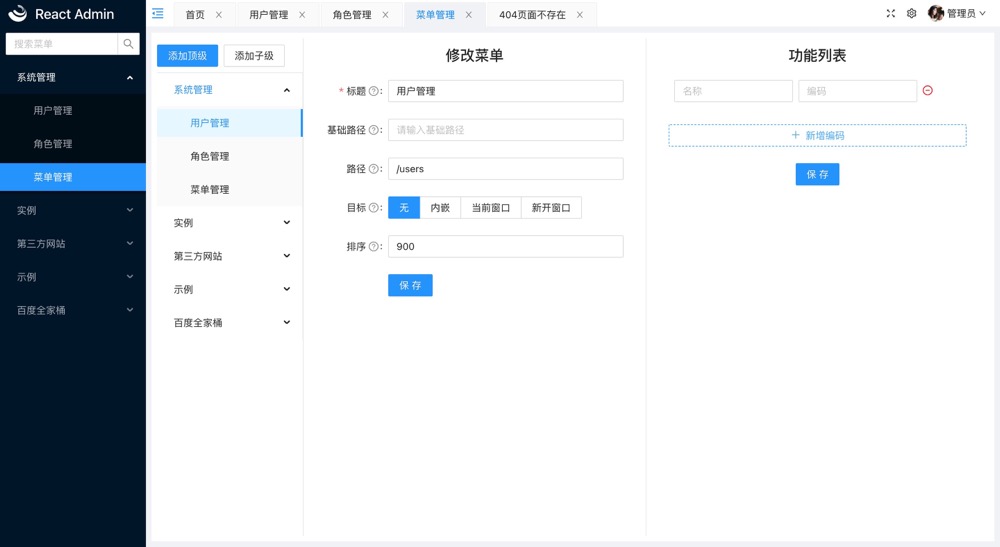Focus the 搜索菜单 search field
This screenshot has width=1000, height=547.
62,43
